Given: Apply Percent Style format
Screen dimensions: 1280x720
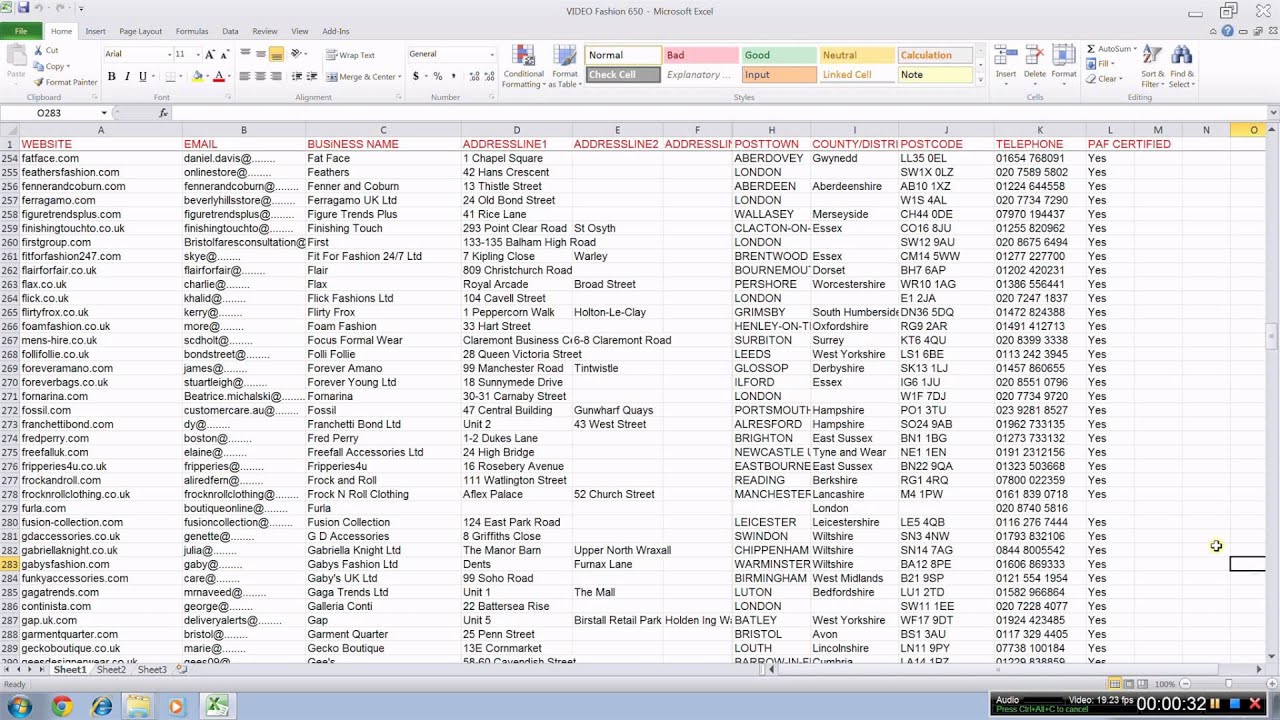Looking at the screenshot, I should pos(438,76).
